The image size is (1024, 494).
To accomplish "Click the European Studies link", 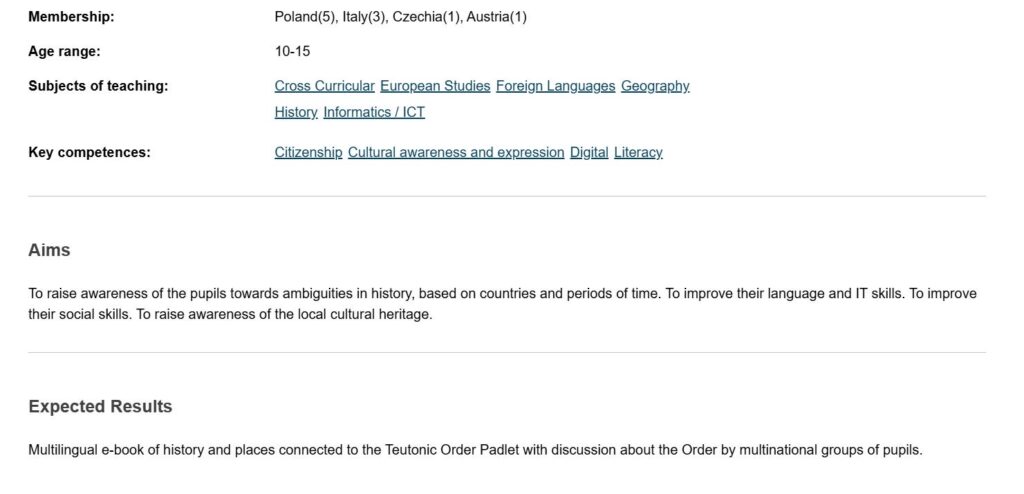I will pyautogui.click(x=435, y=86).
